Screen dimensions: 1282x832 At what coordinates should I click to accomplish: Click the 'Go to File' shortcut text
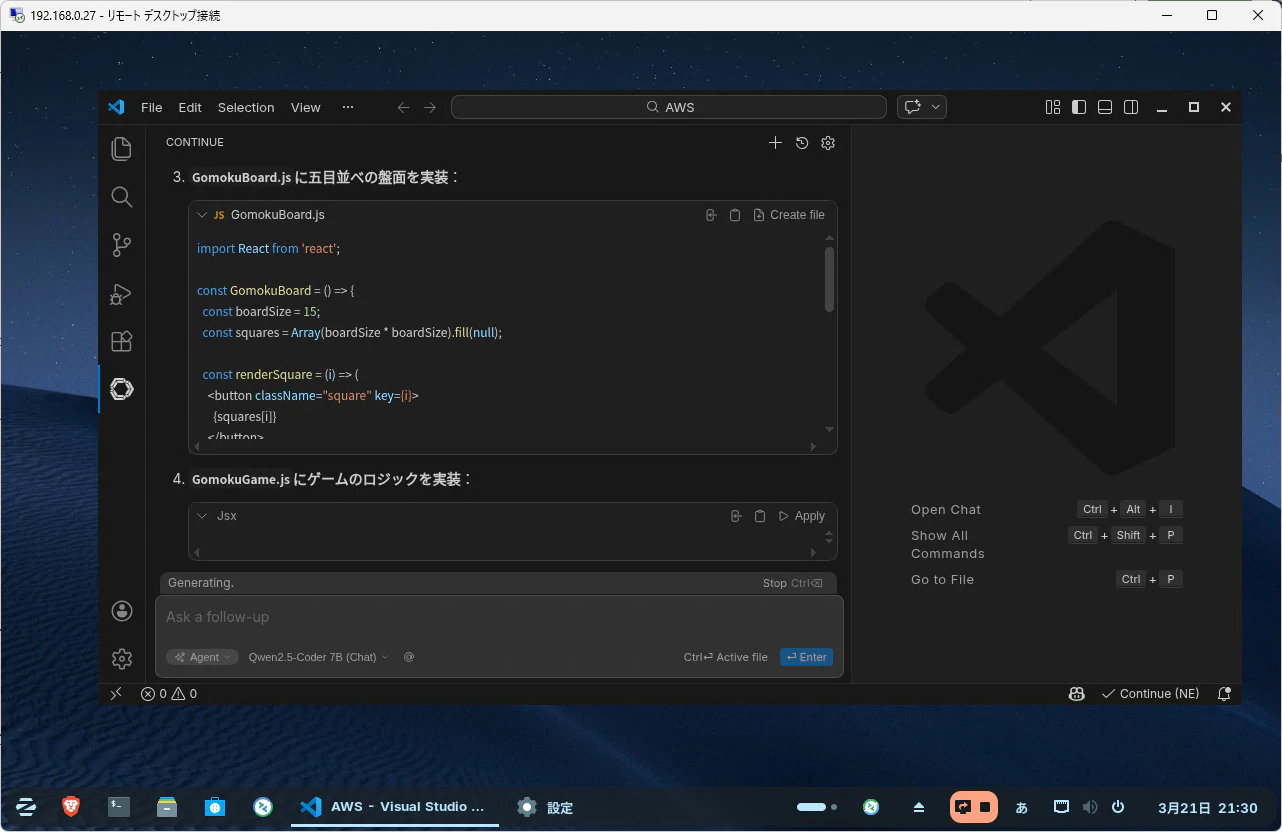pos(942,579)
